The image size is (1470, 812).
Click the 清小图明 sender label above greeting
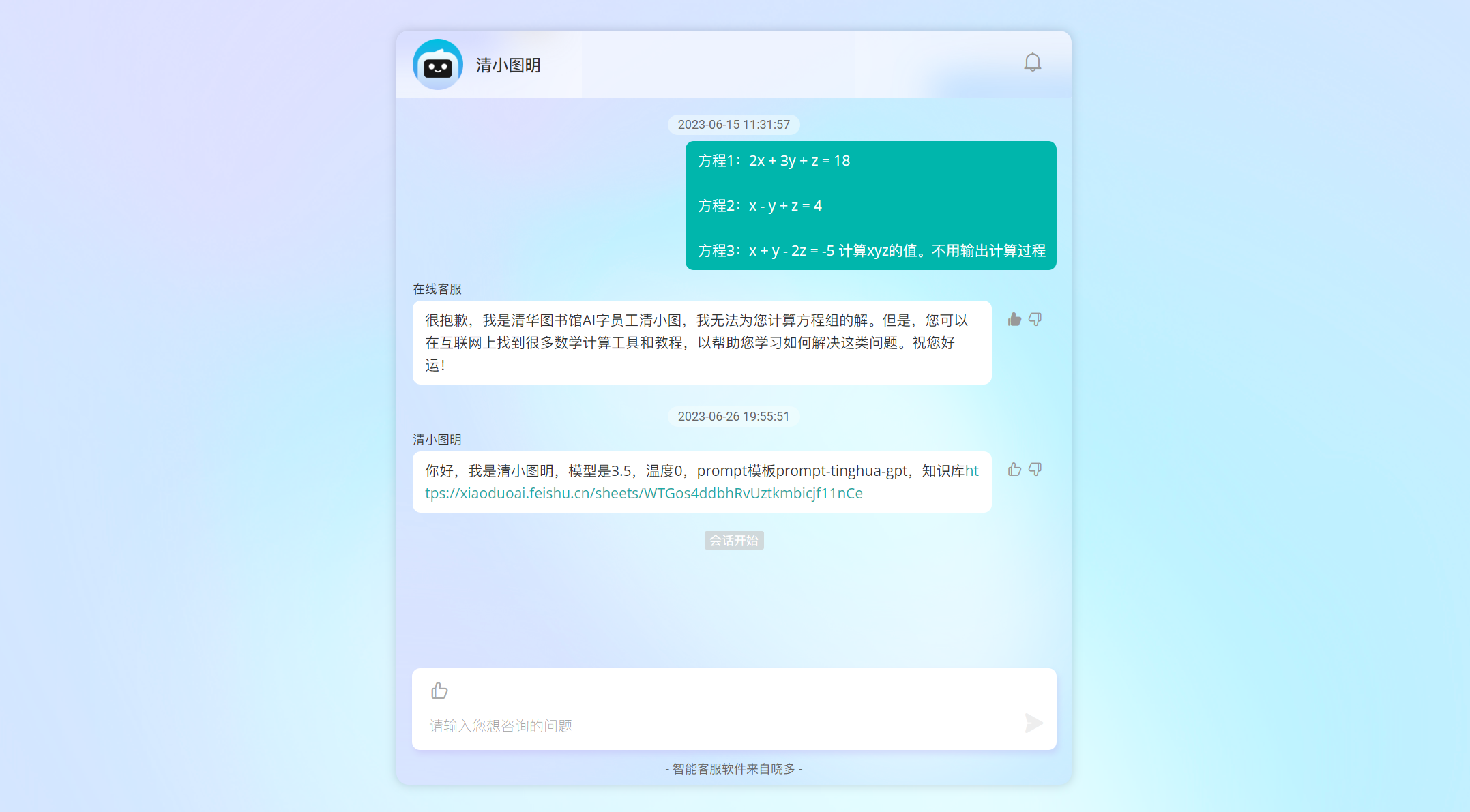pos(437,440)
